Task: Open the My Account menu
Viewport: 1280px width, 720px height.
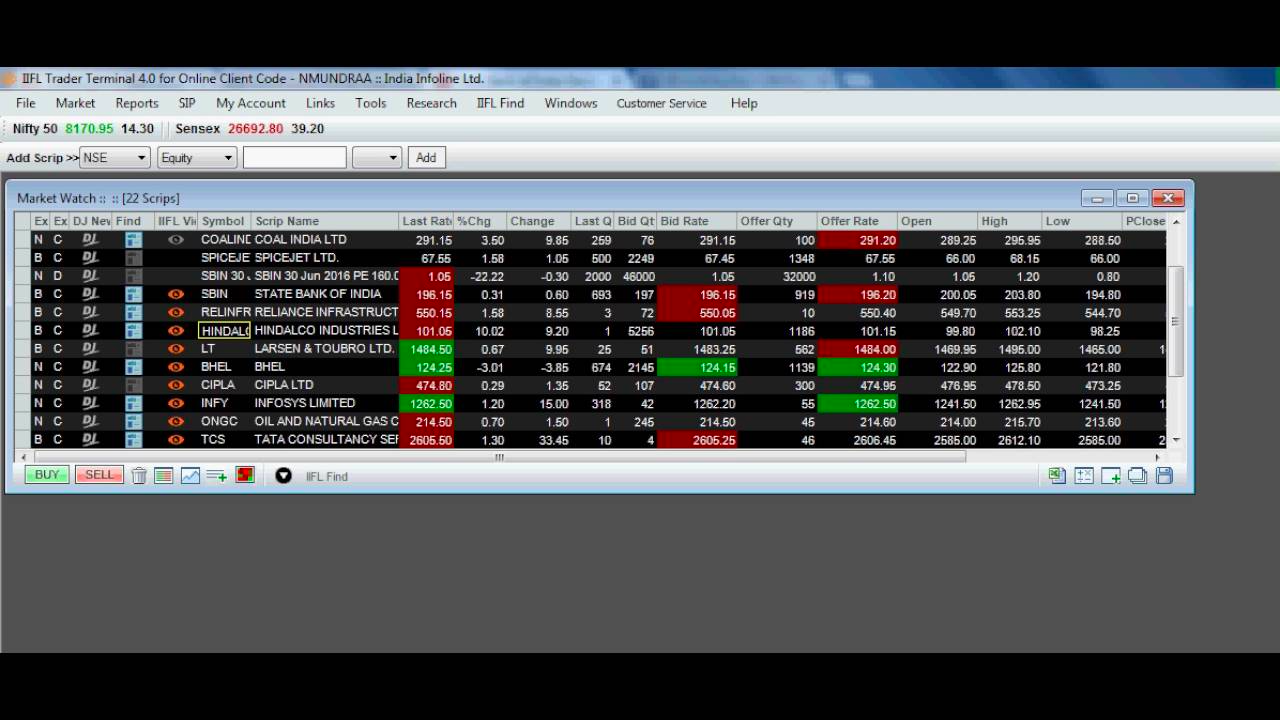Action: (251, 103)
